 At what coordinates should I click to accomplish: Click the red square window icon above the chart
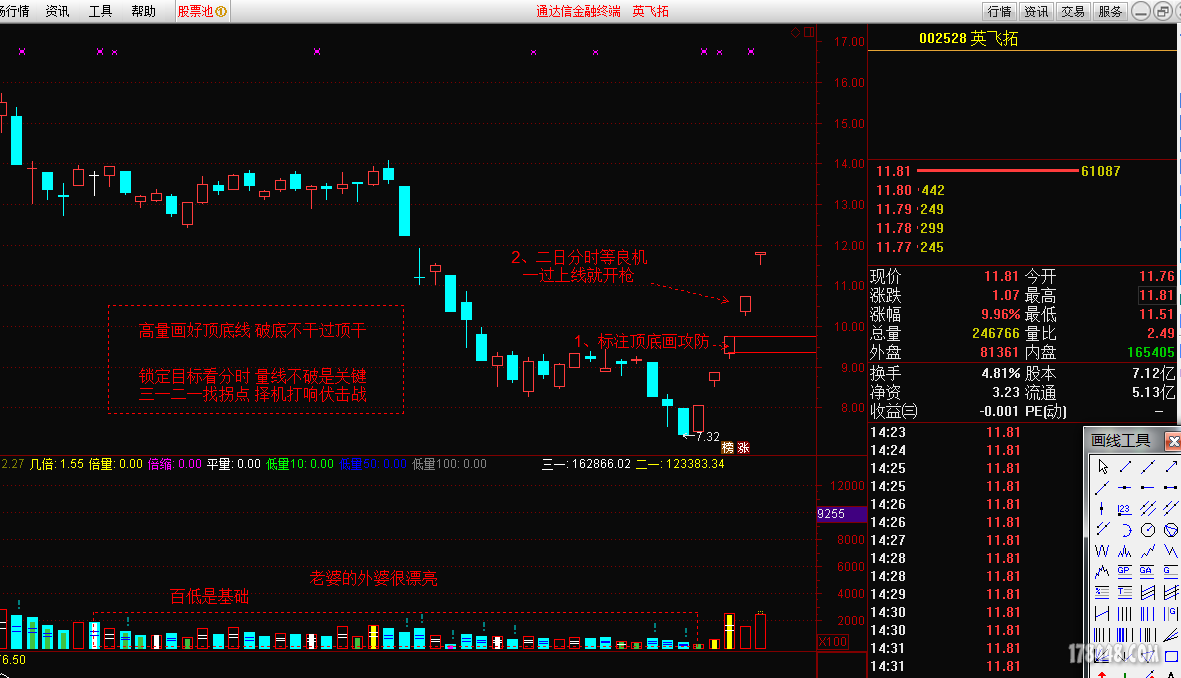(809, 32)
